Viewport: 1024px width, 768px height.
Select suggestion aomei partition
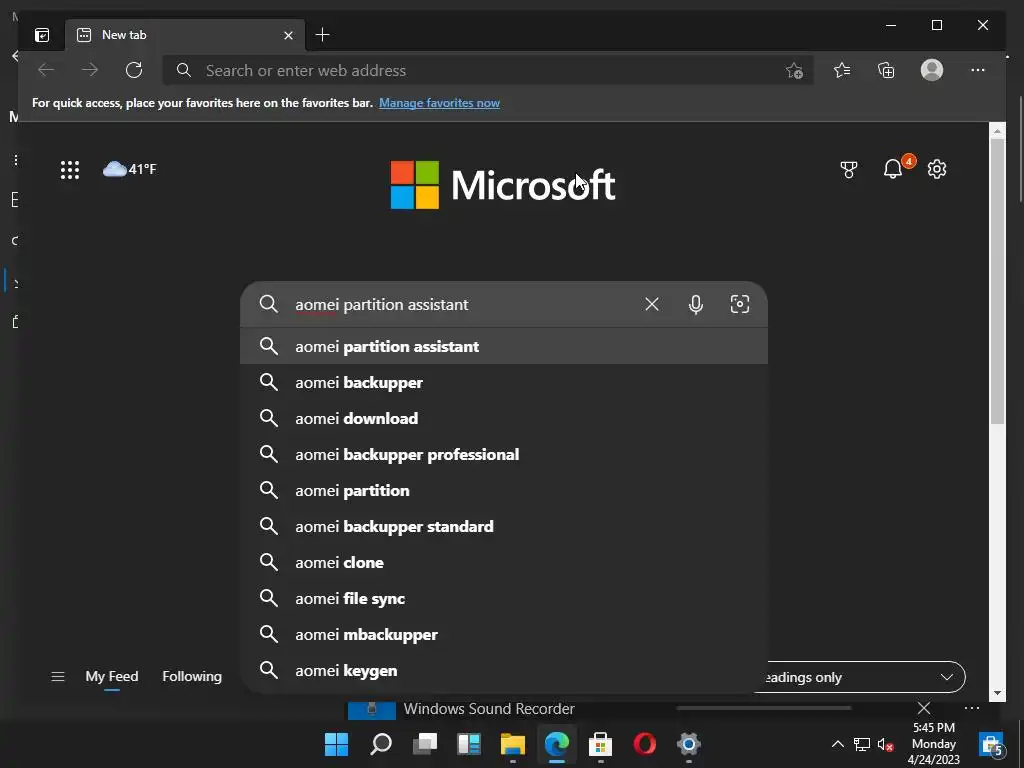point(504,490)
